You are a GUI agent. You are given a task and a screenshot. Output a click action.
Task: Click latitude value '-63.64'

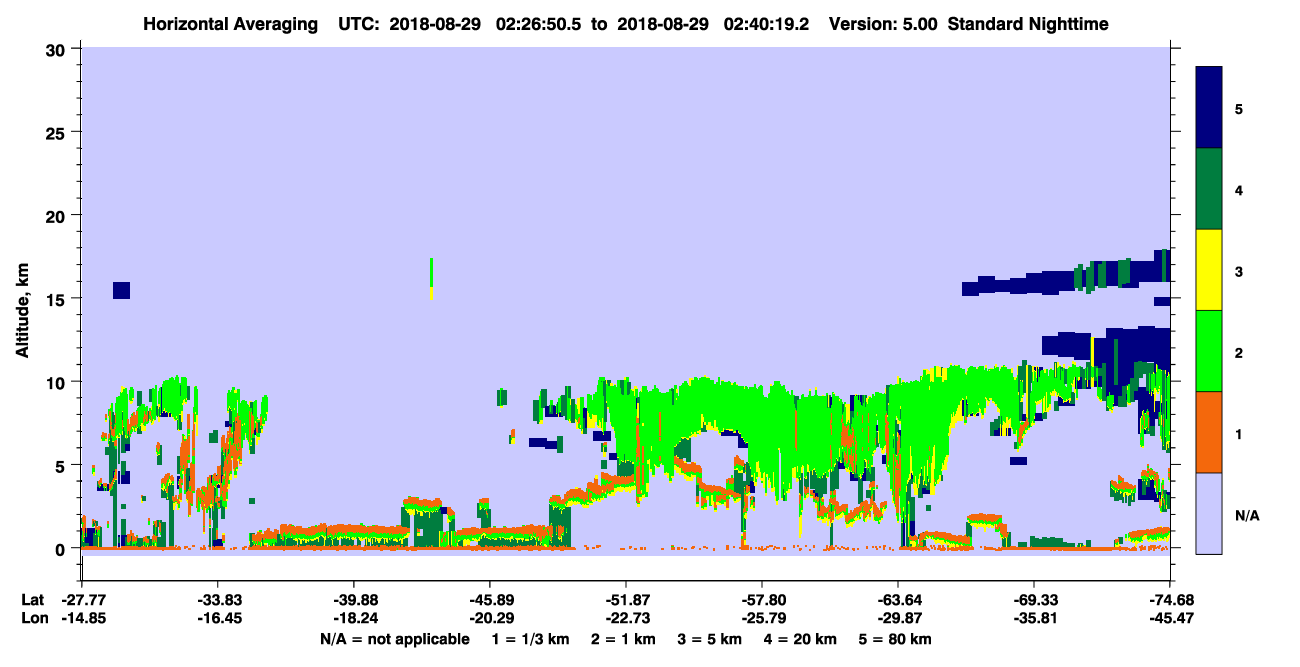coord(898,600)
